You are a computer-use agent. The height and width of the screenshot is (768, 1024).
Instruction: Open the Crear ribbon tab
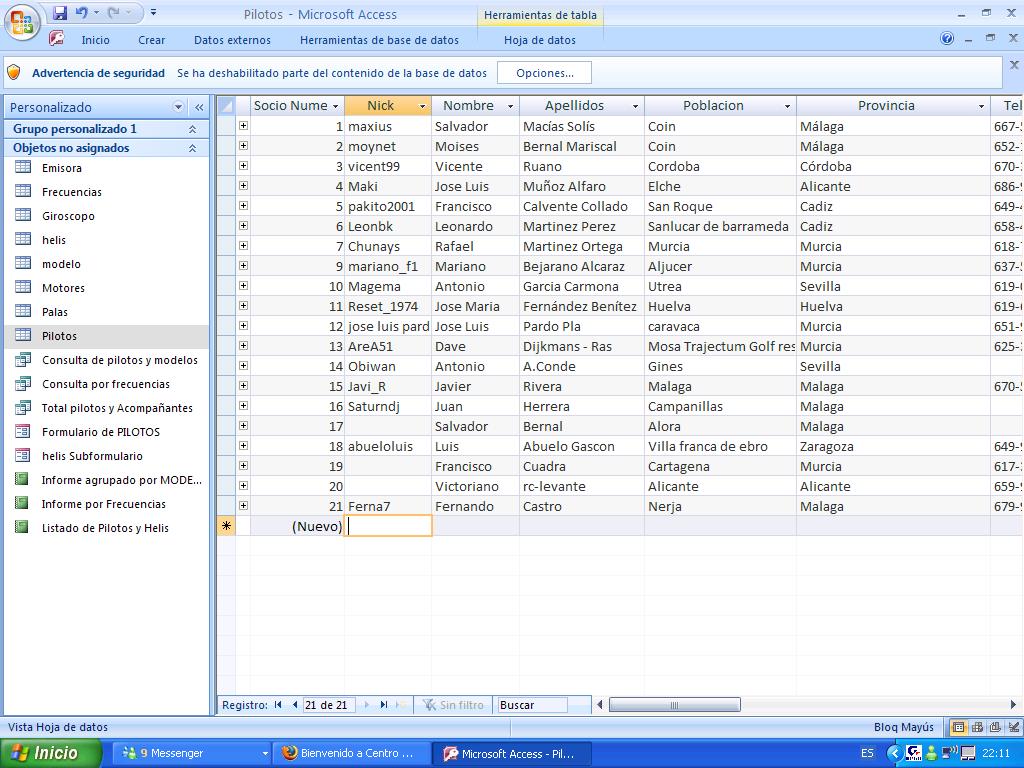point(152,40)
